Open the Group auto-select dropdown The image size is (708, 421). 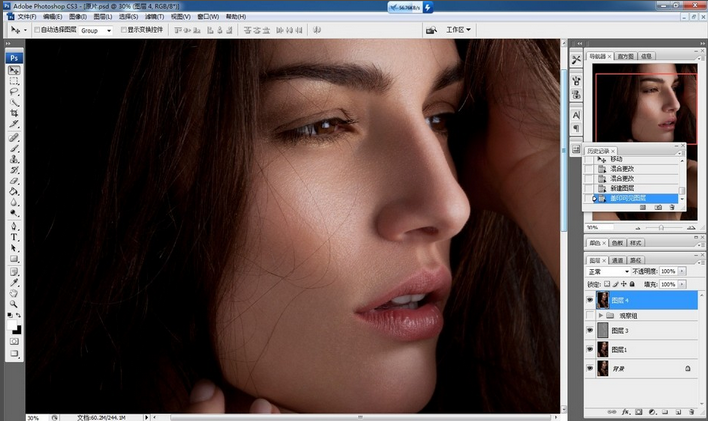pos(95,30)
